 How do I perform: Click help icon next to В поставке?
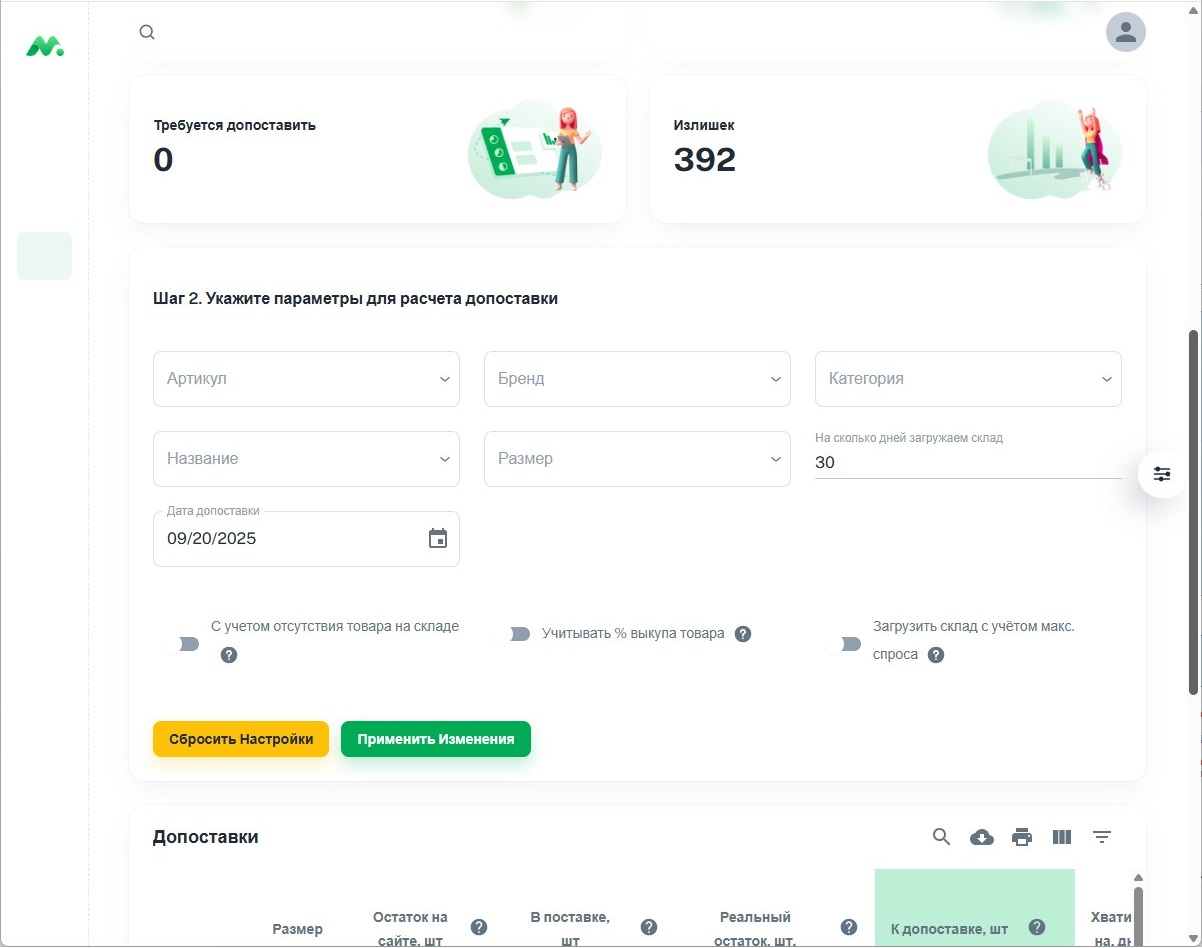point(648,927)
